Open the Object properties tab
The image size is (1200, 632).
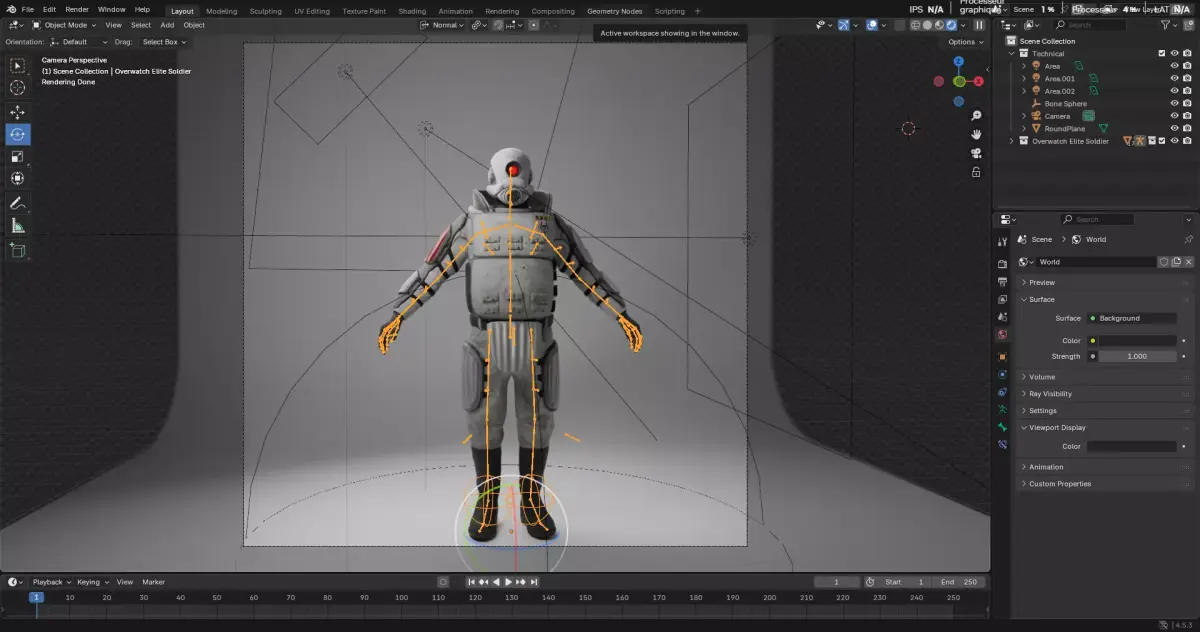tap(1002, 356)
